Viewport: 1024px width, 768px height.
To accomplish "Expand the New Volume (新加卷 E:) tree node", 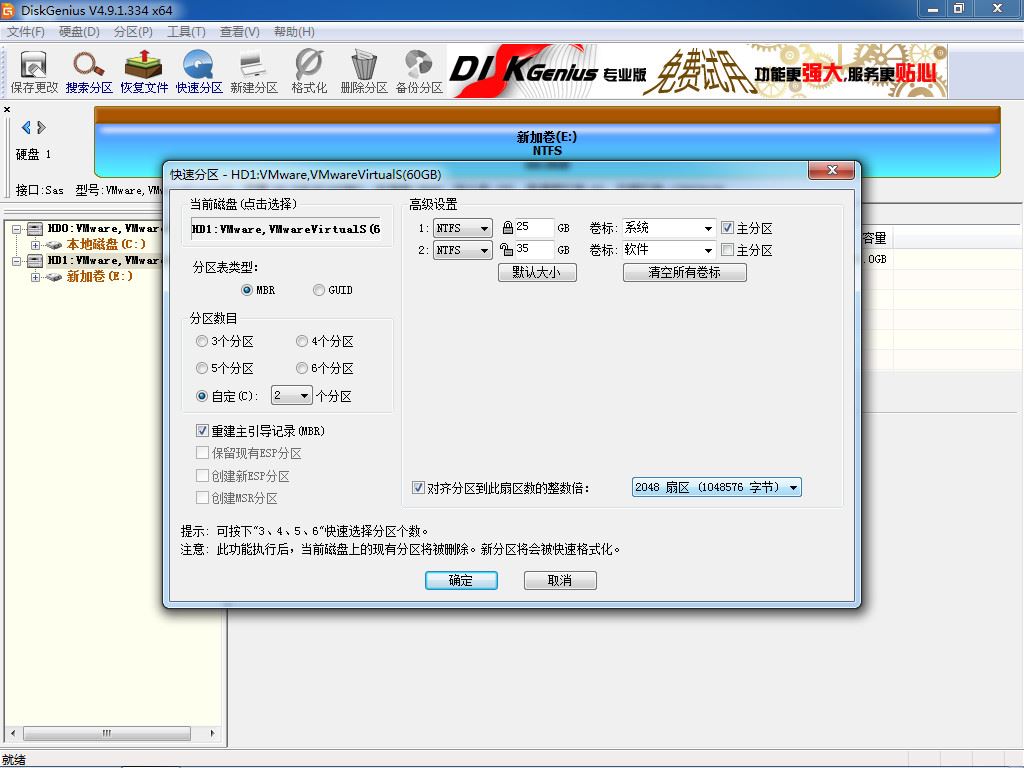I will coord(35,277).
